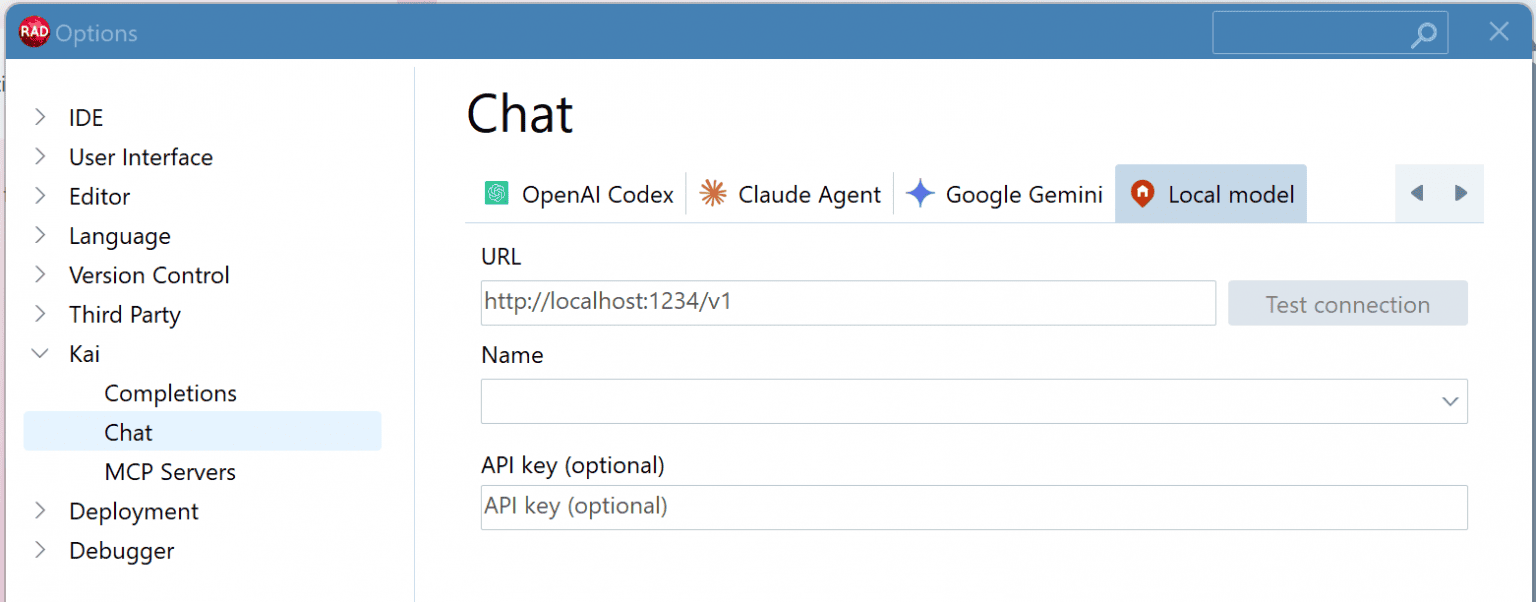Expand the Editor tree node
Viewport: 1536px width, 602px height.
pos(40,196)
